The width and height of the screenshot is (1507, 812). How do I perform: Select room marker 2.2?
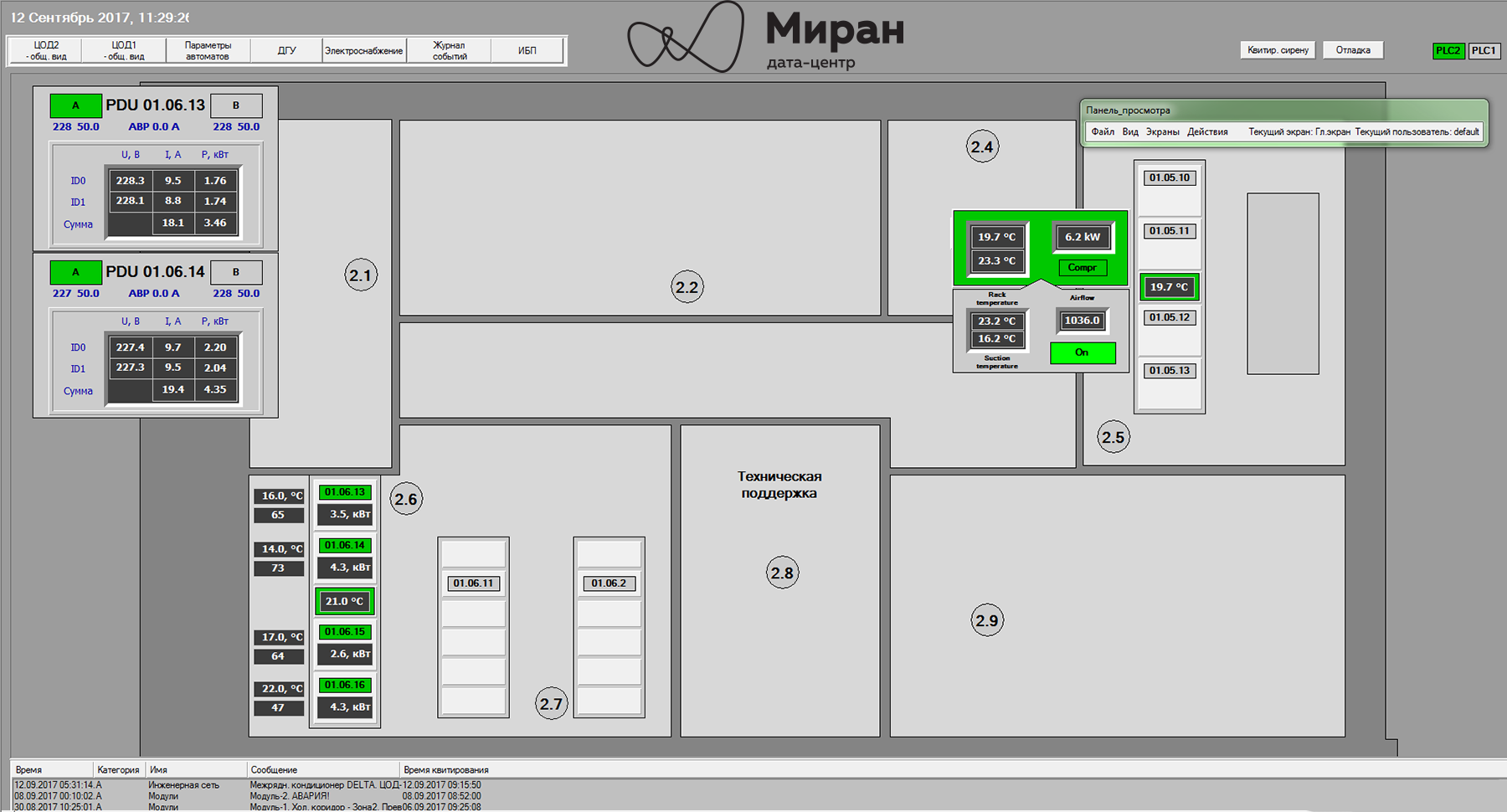pyautogui.click(x=687, y=287)
